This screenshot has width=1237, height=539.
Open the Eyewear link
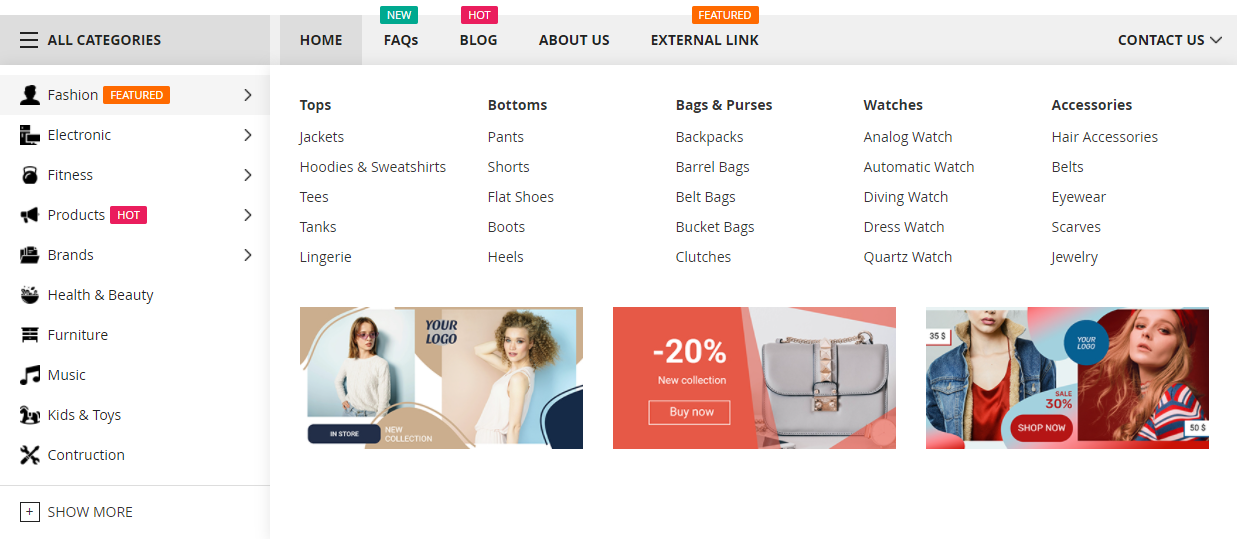click(x=1079, y=197)
